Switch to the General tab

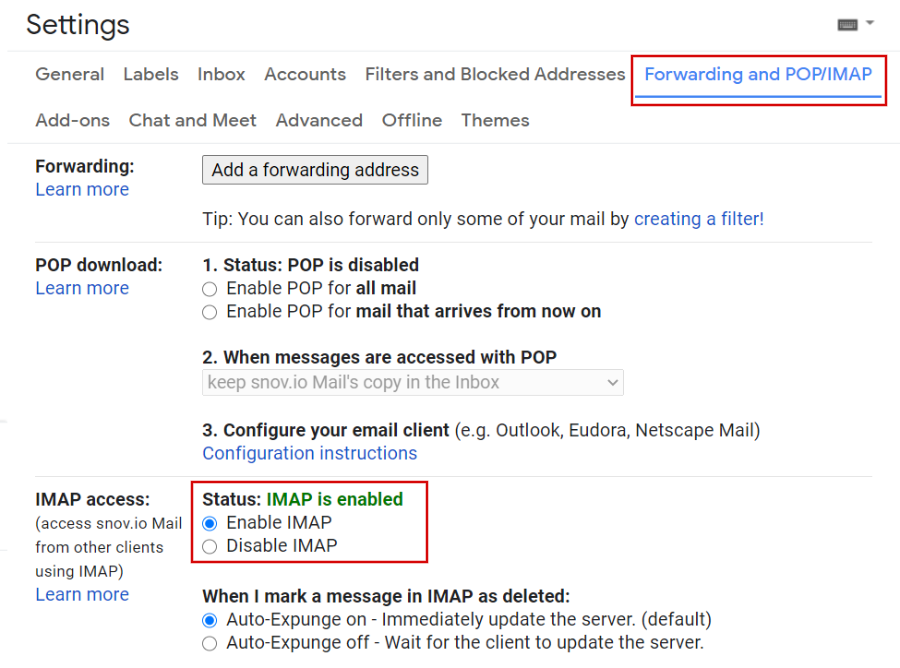pyautogui.click(x=69, y=74)
